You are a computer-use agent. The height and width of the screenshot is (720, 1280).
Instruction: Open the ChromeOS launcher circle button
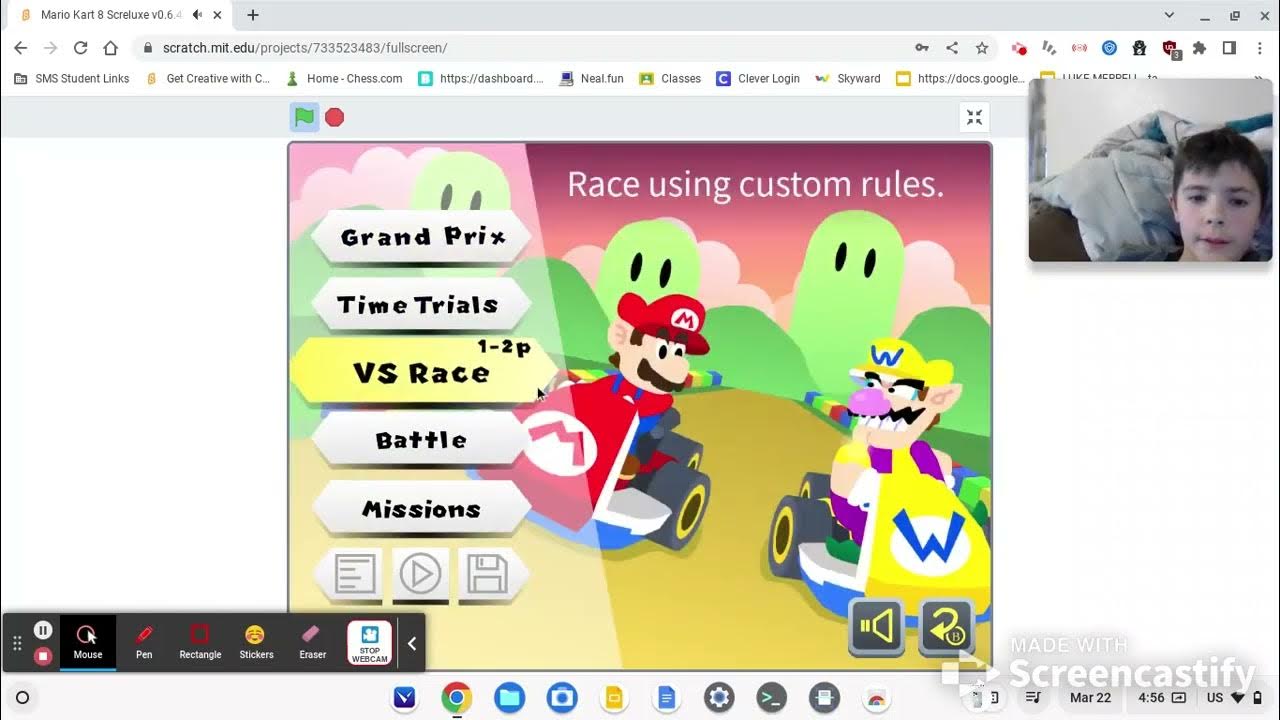click(23, 697)
